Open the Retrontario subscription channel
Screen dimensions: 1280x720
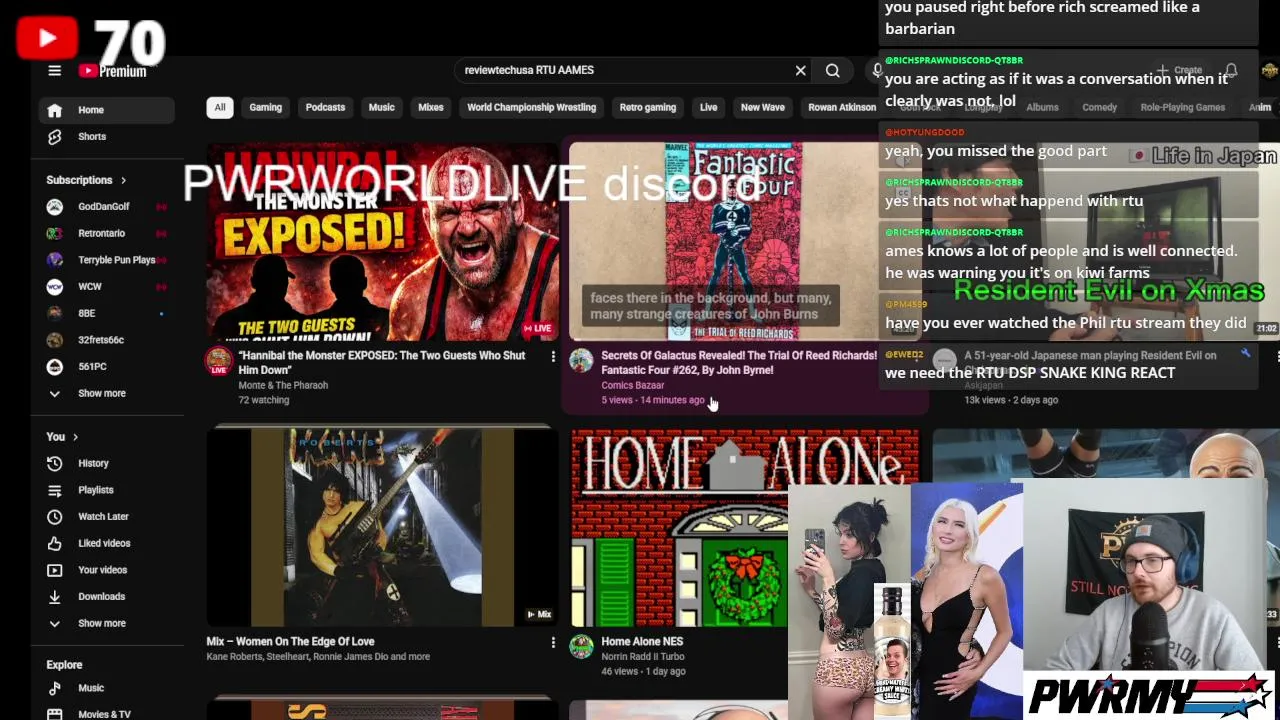[x=107, y=233]
